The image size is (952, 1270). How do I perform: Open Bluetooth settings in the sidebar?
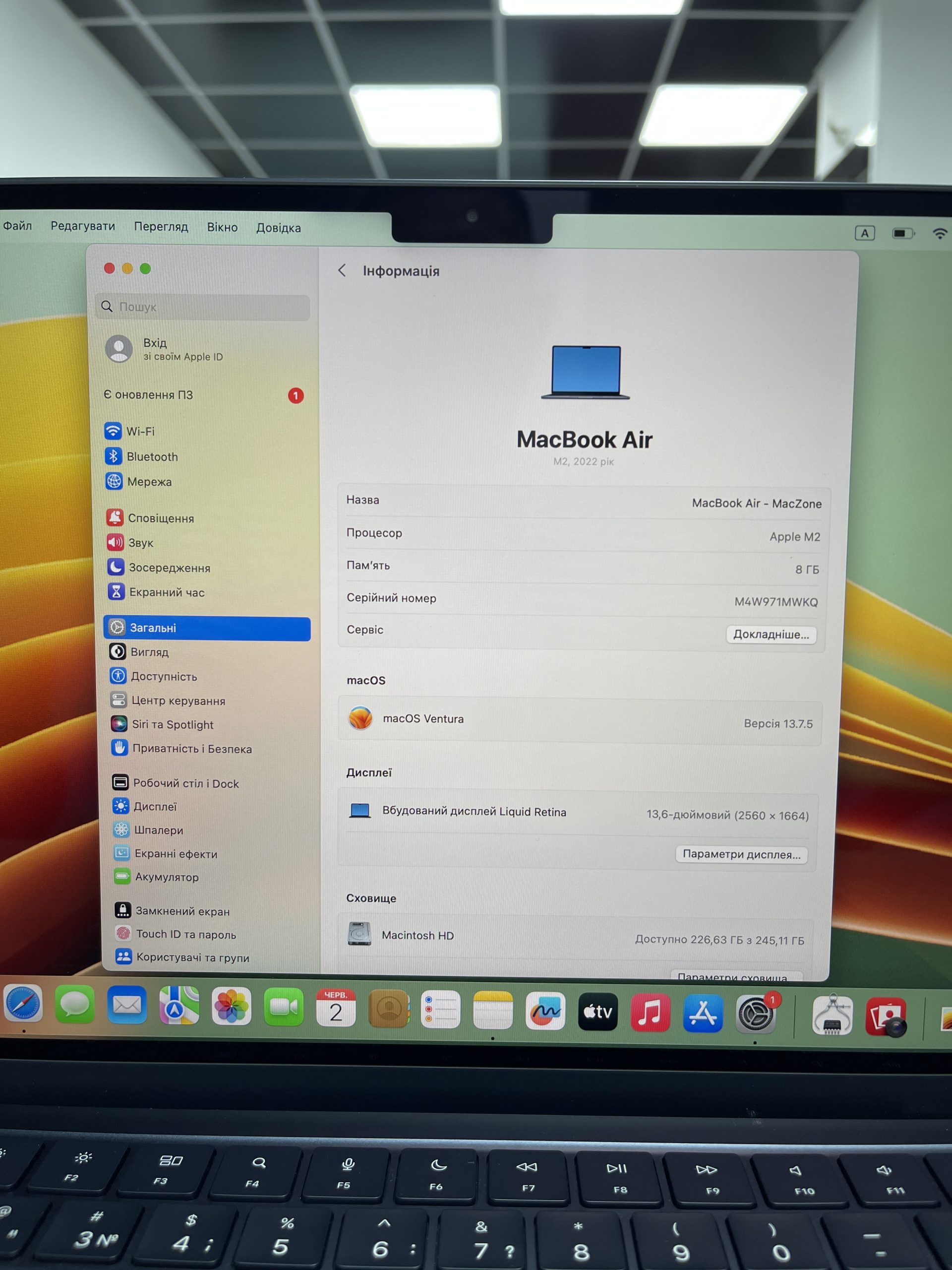click(142, 456)
